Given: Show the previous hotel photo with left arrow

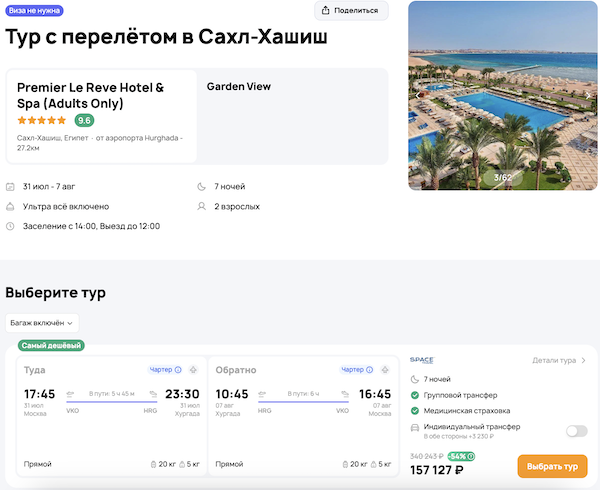Looking at the screenshot, I should pyautogui.click(x=418, y=93).
